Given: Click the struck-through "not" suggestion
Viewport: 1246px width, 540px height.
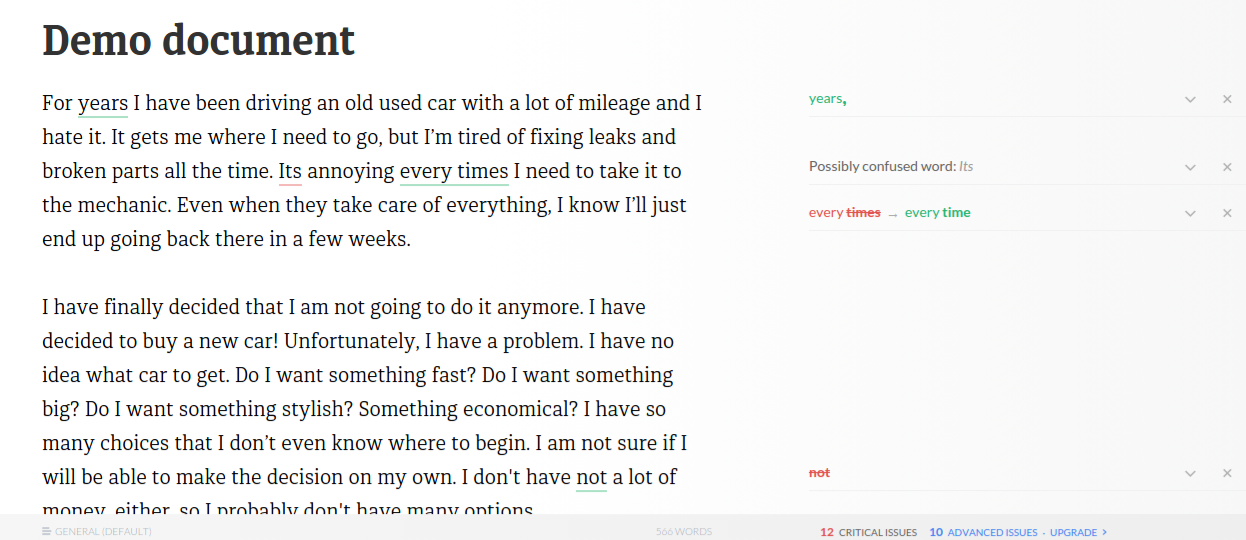Looking at the screenshot, I should tap(819, 473).
